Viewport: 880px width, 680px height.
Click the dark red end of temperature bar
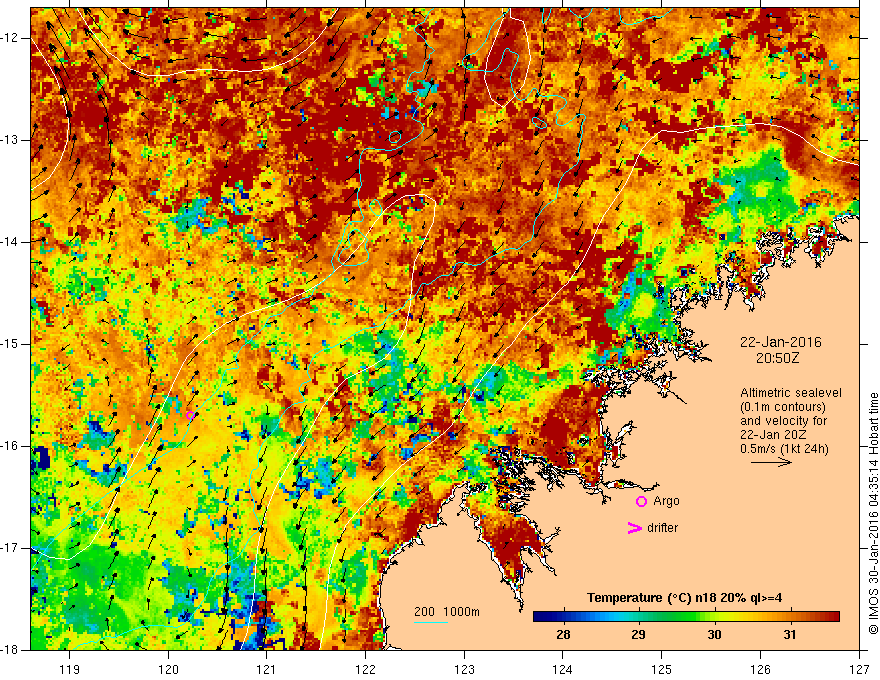pyautogui.click(x=833, y=617)
